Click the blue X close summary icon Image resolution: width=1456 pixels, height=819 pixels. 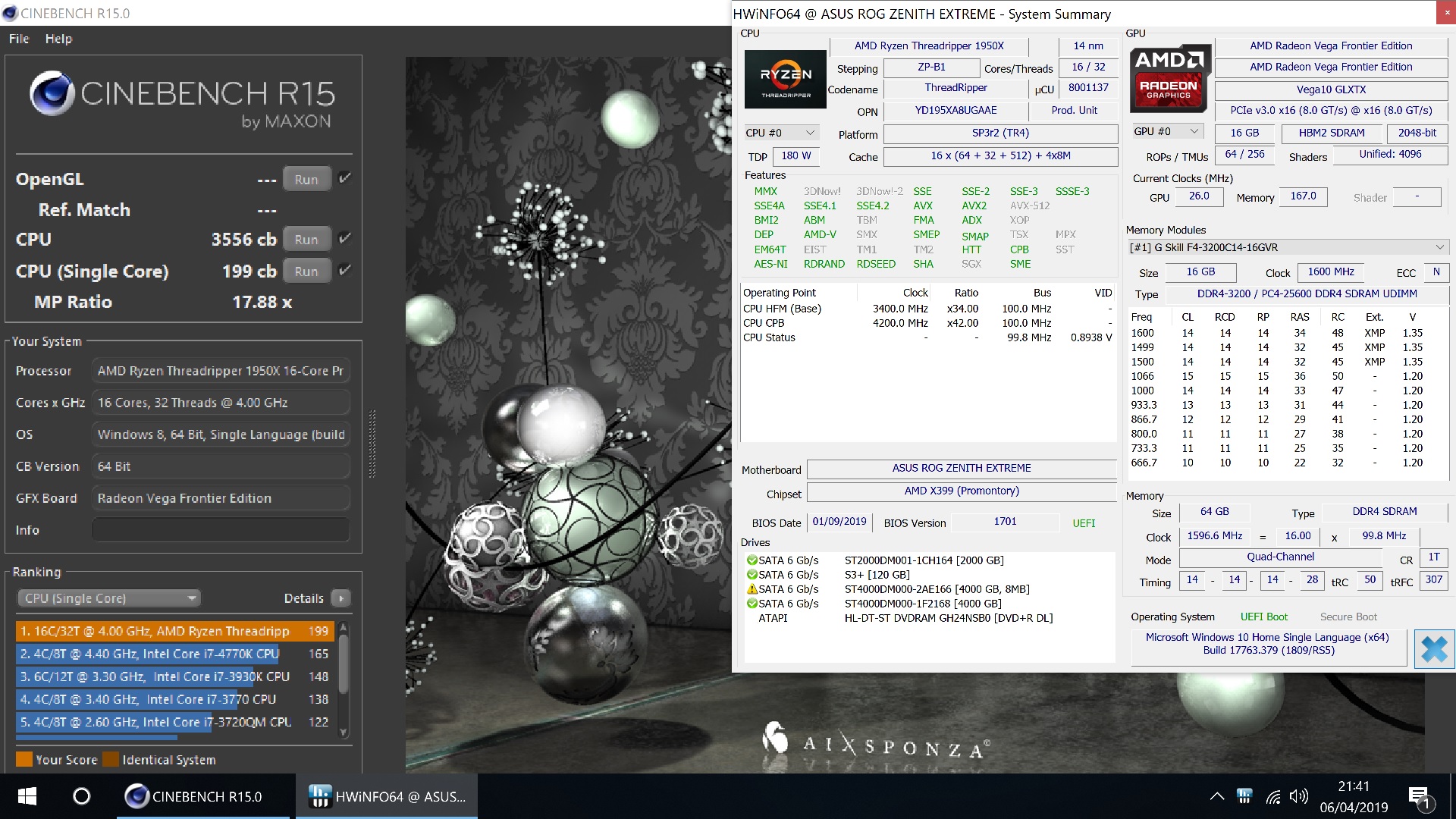(x=1434, y=649)
